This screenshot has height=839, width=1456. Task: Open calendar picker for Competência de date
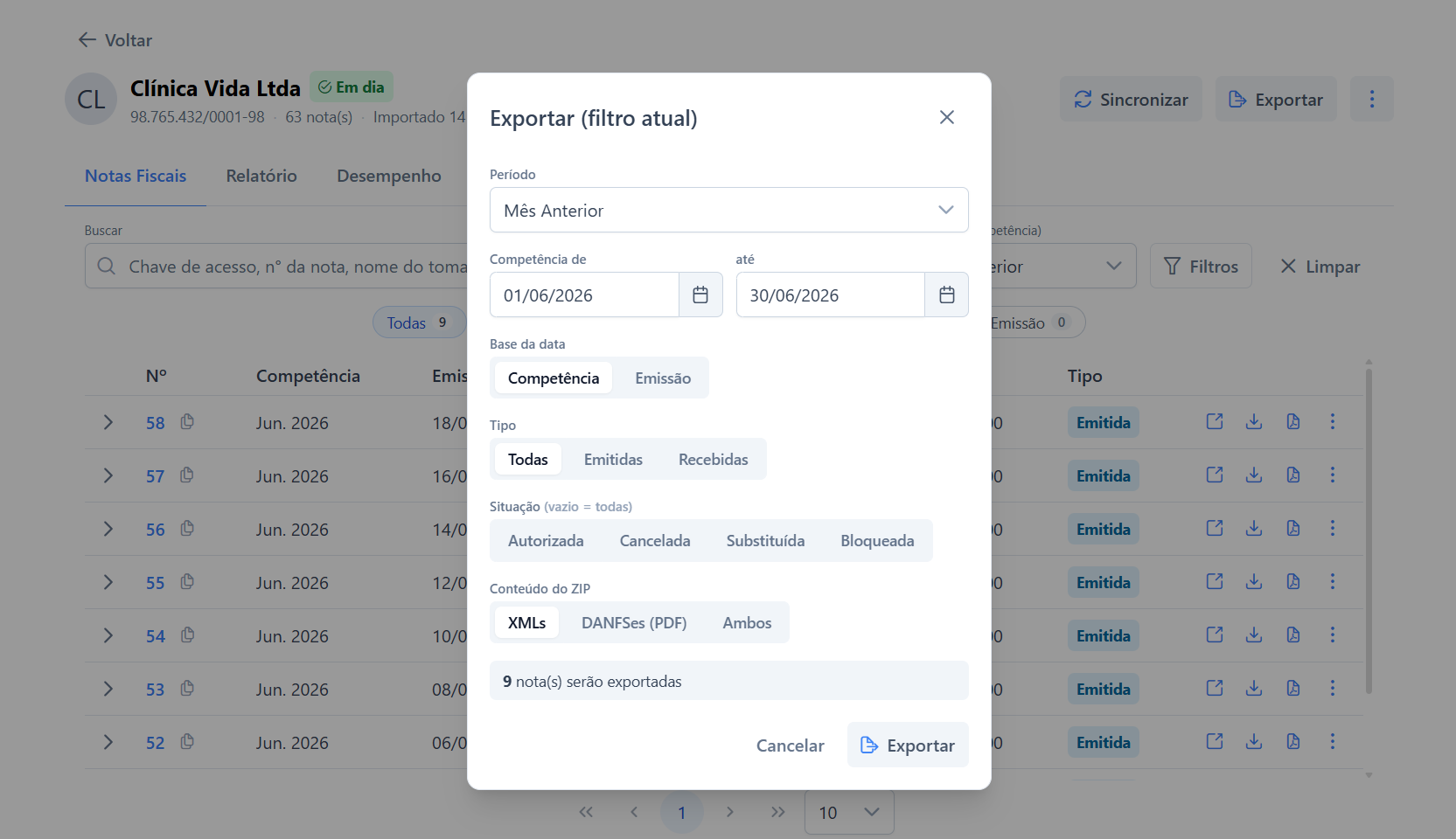pyautogui.click(x=700, y=295)
